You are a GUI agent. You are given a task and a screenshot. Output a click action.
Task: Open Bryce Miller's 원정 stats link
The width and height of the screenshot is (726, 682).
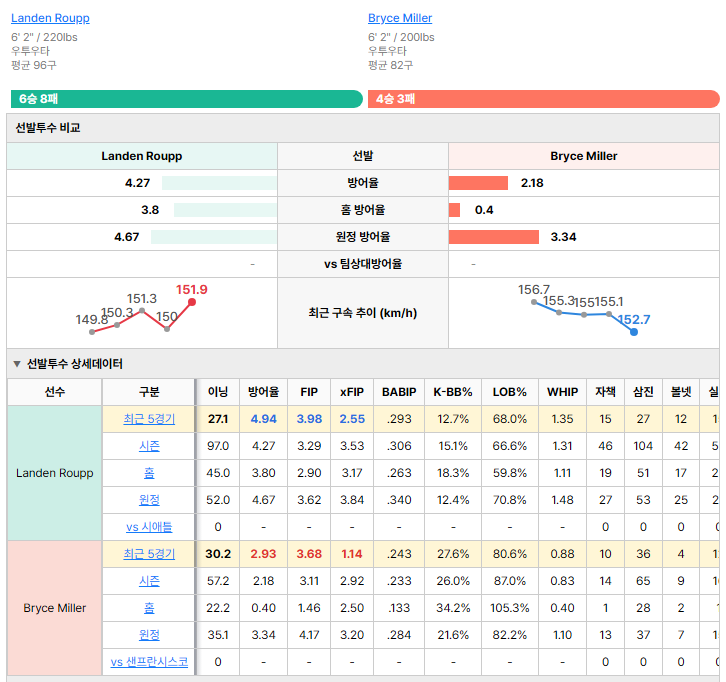click(x=149, y=634)
